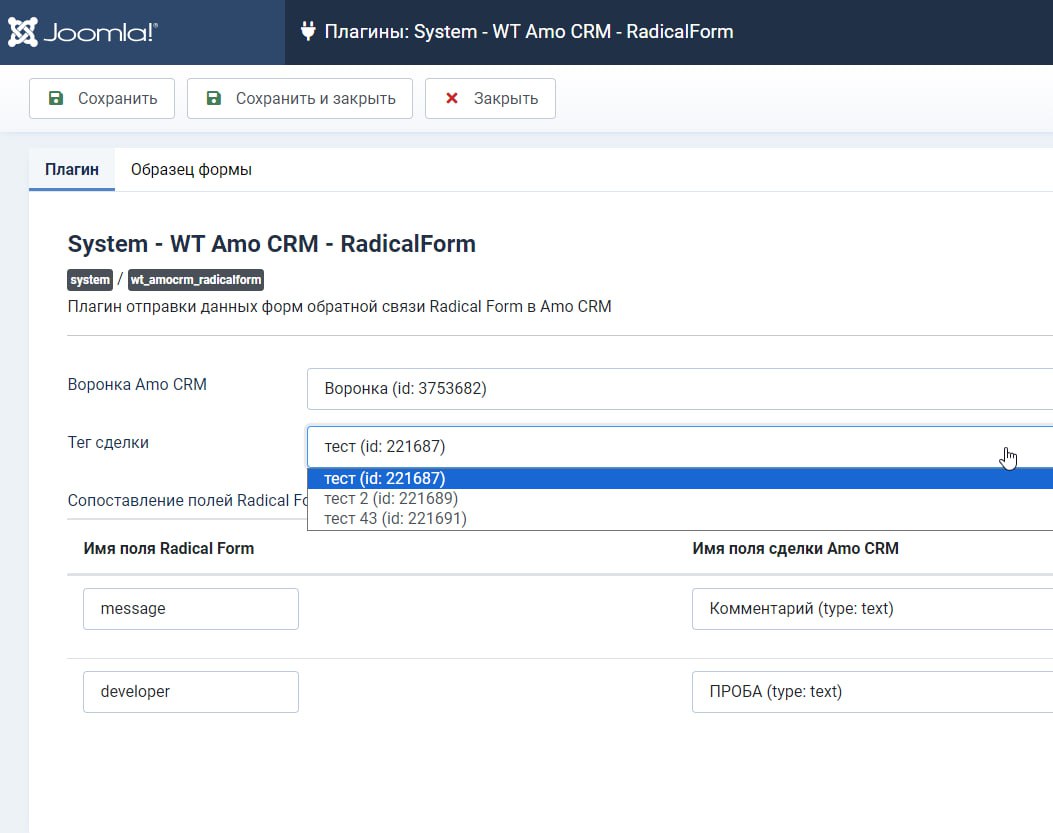
Task: Click the system badge
Action: pos(90,279)
